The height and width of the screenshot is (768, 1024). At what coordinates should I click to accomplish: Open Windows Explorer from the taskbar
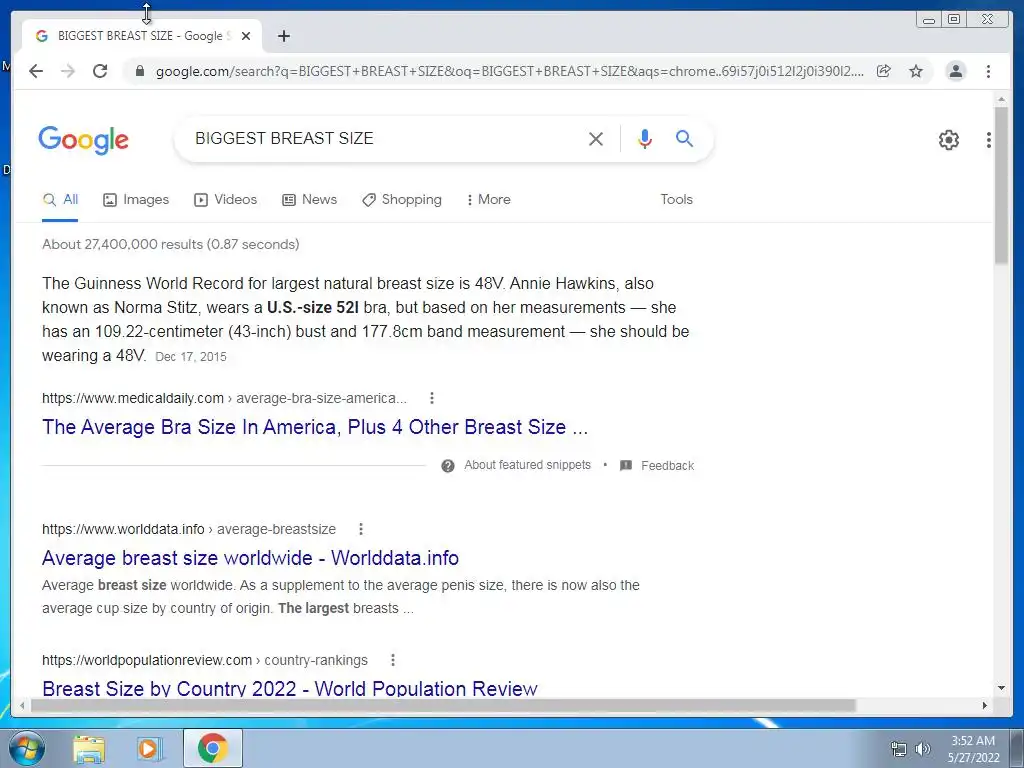click(x=89, y=749)
